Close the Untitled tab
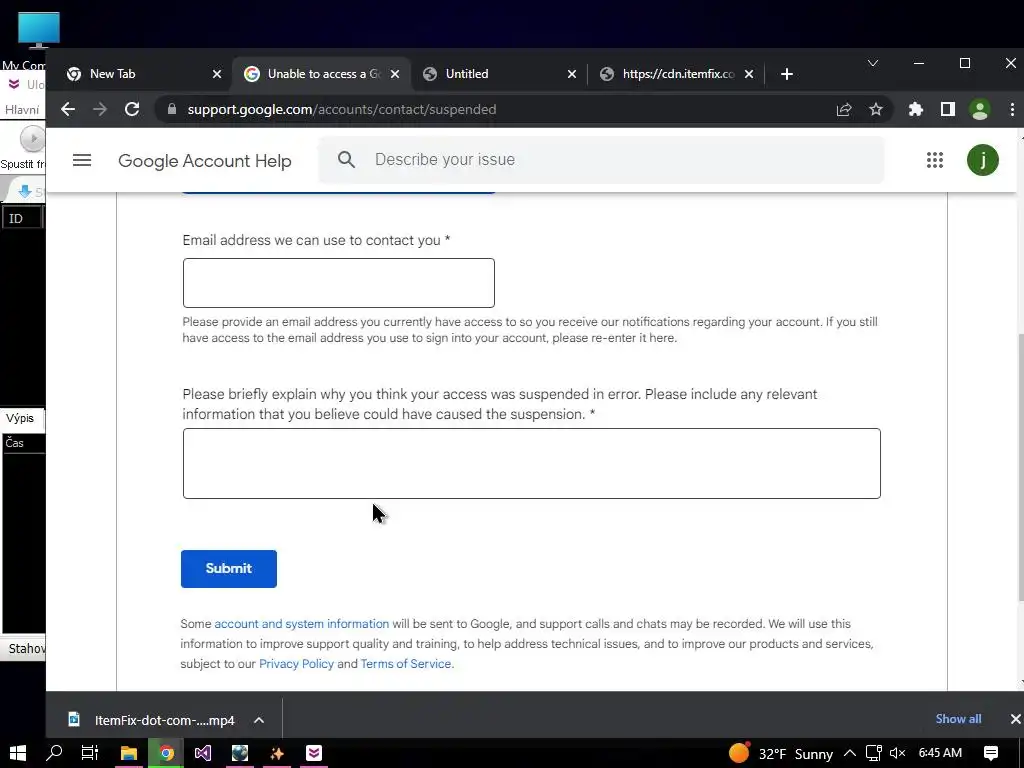 pos(571,74)
